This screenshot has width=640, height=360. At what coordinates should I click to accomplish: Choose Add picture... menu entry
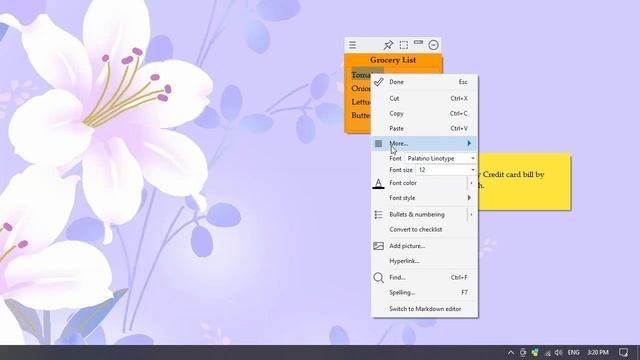[424, 246]
